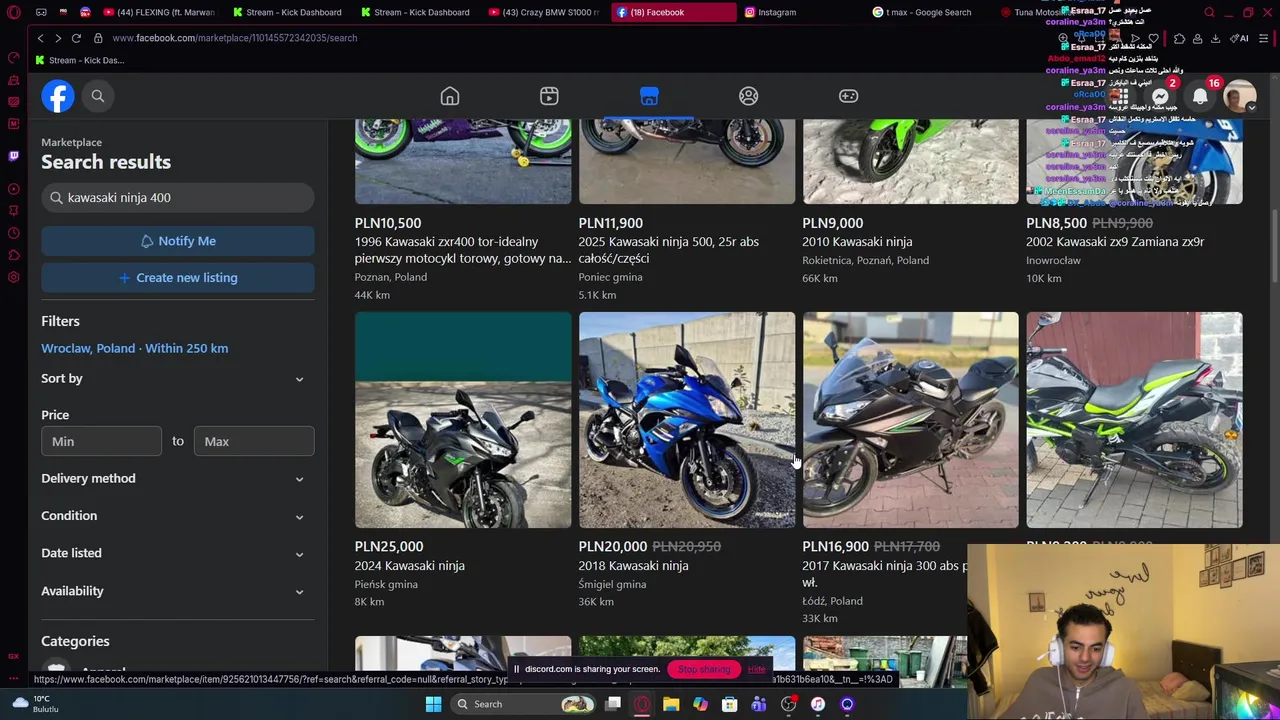Click the site padlock icon
This screenshot has width=1280, height=720.
98,38
